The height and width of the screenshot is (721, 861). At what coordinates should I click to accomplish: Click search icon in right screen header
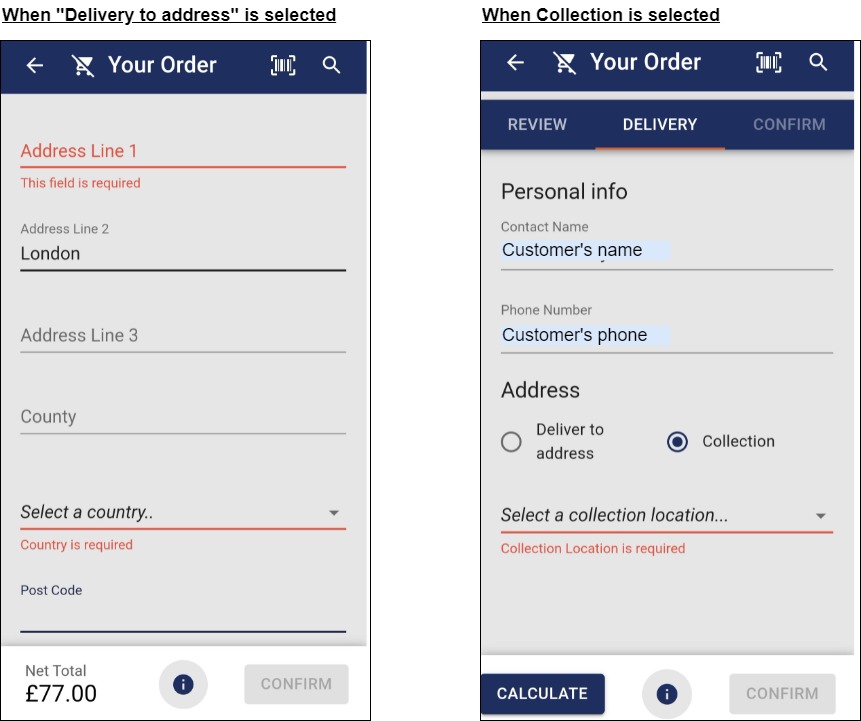tap(818, 62)
